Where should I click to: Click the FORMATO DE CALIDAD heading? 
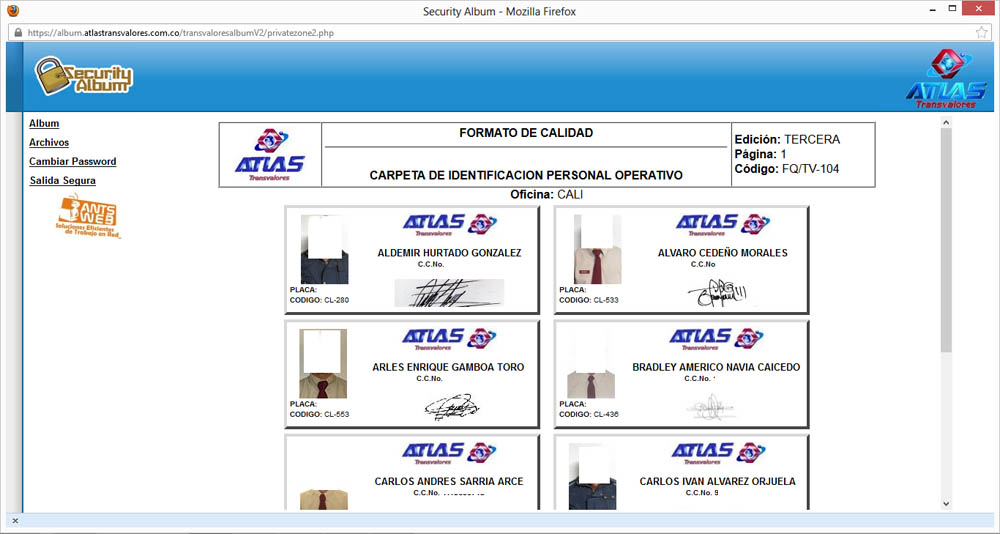(x=526, y=133)
